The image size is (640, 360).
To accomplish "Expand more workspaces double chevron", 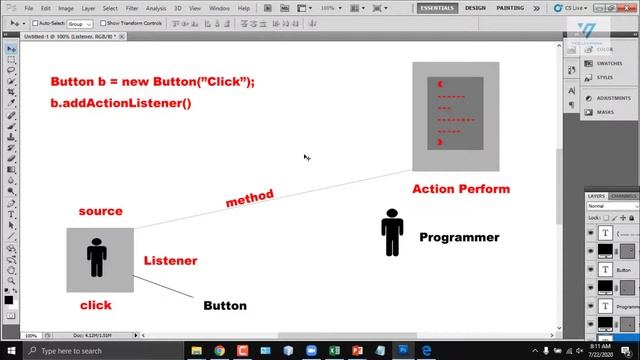I will coord(536,8).
